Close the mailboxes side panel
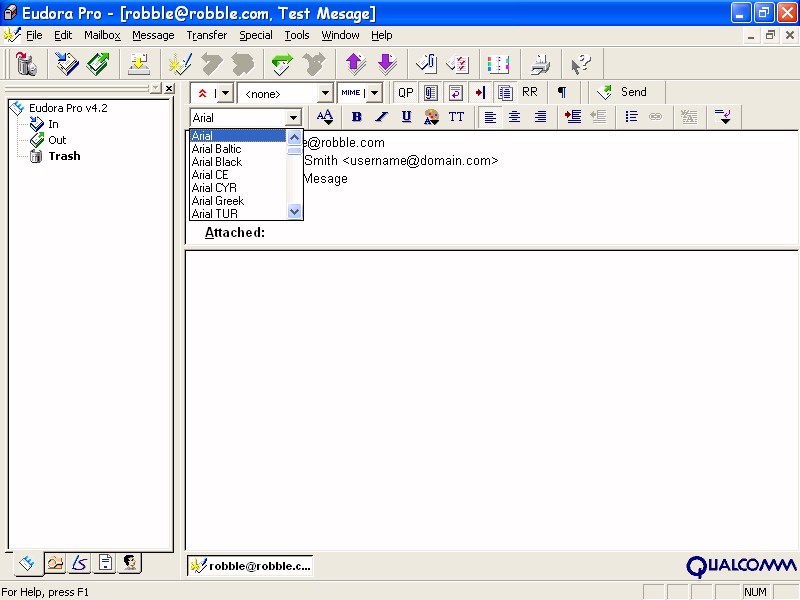The height and width of the screenshot is (600, 800). point(169,88)
